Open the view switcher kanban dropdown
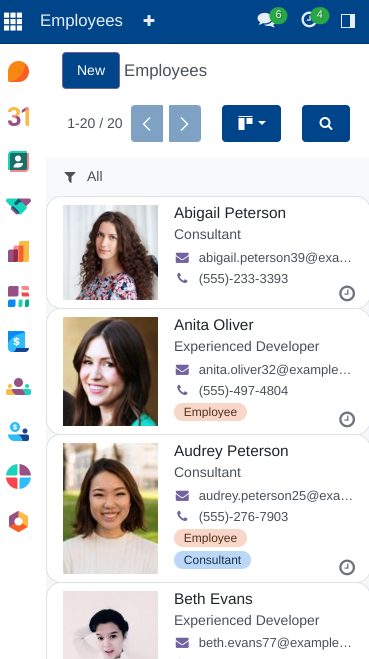This screenshot has width=369, height=659. pos(251,124)
